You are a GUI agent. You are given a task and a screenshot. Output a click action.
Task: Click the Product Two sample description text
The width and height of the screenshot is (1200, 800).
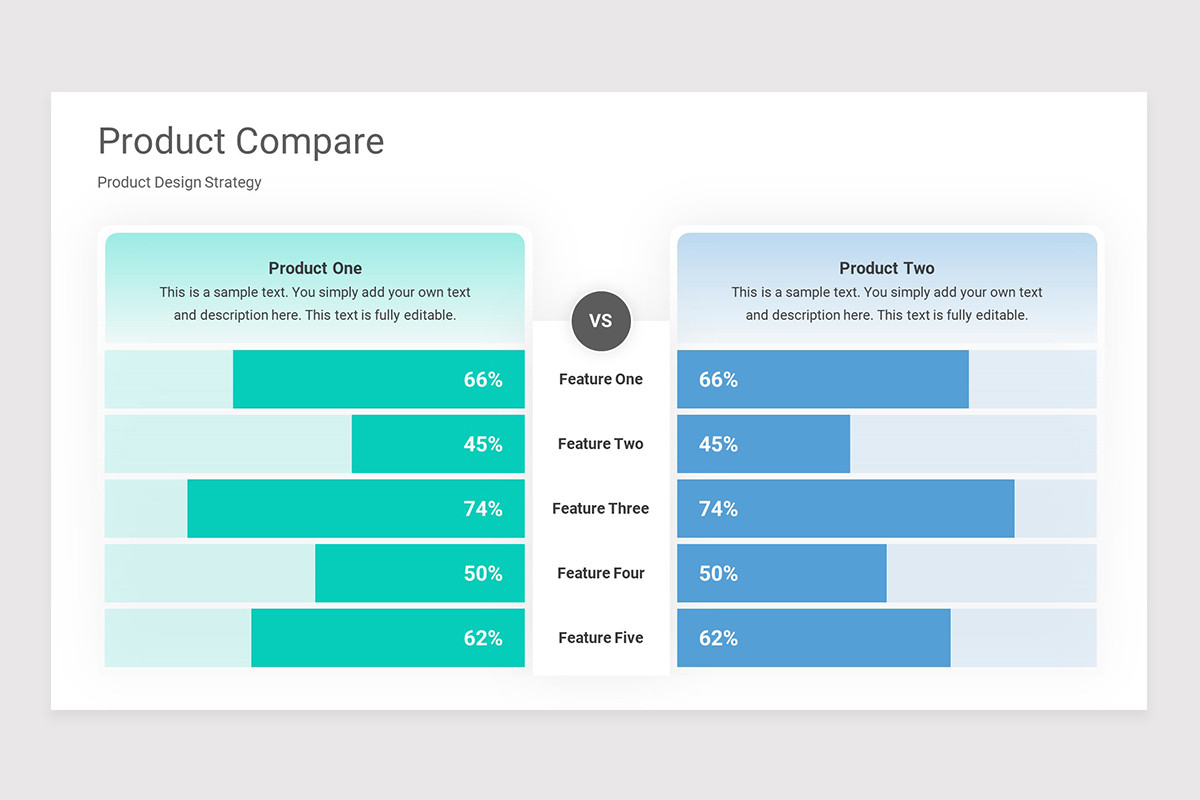point(887,304)
